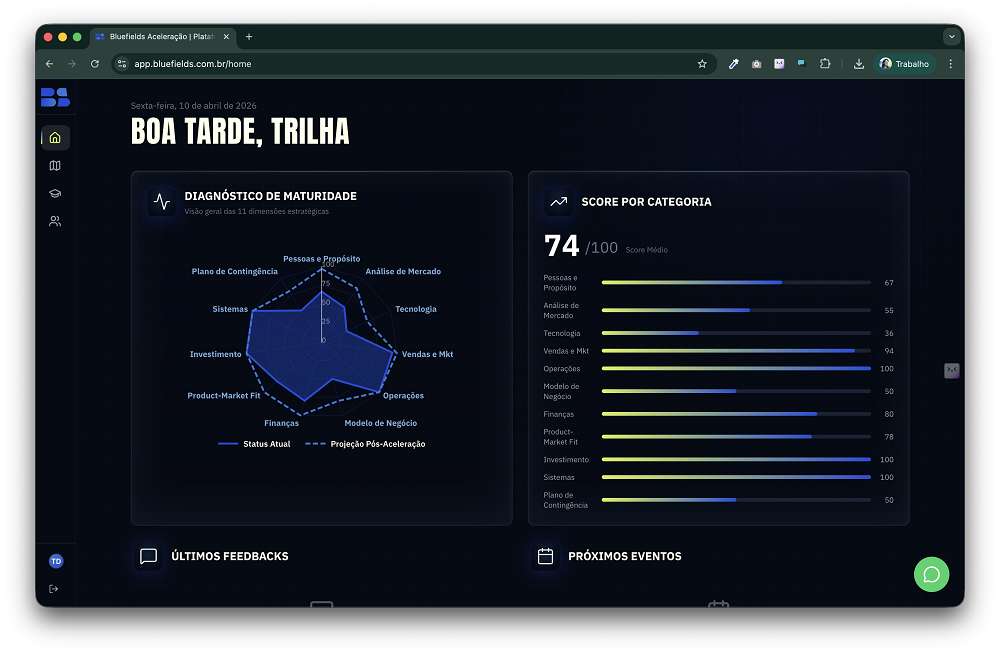Toggle the Status Atual legend item

[x=254, y=444]
